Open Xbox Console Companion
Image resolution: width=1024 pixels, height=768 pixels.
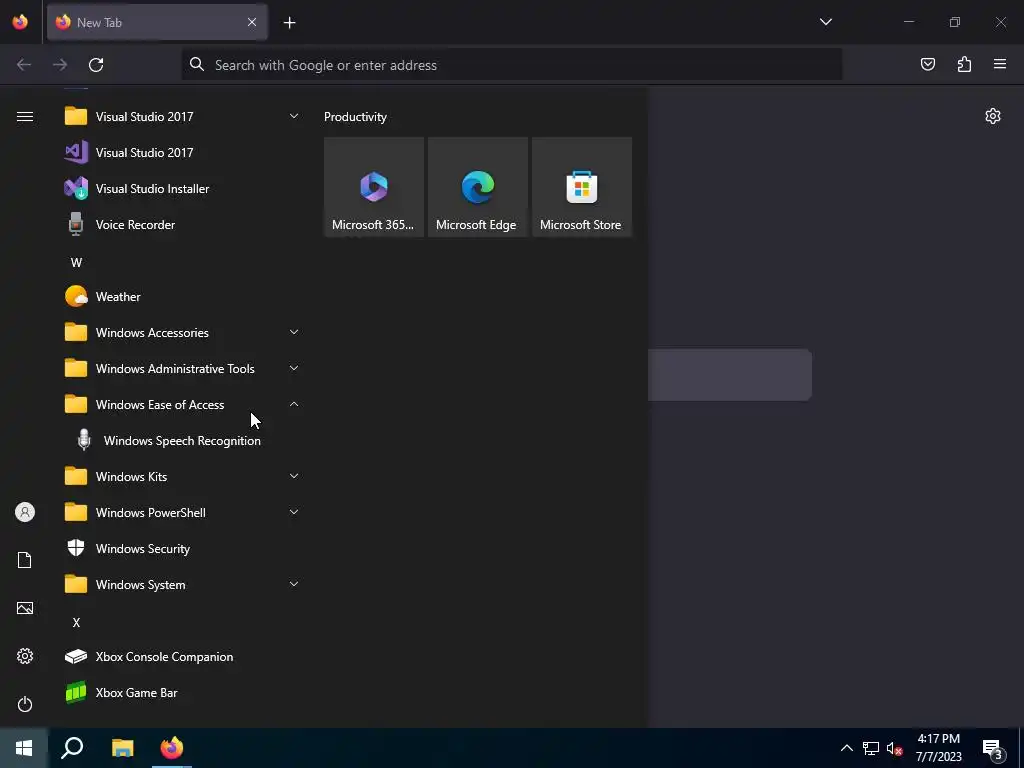click(180, 657)
